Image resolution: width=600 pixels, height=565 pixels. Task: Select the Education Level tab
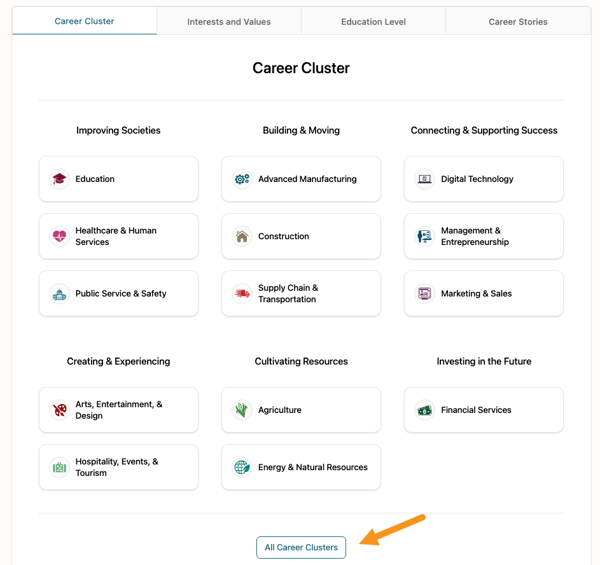click(373, 22)
